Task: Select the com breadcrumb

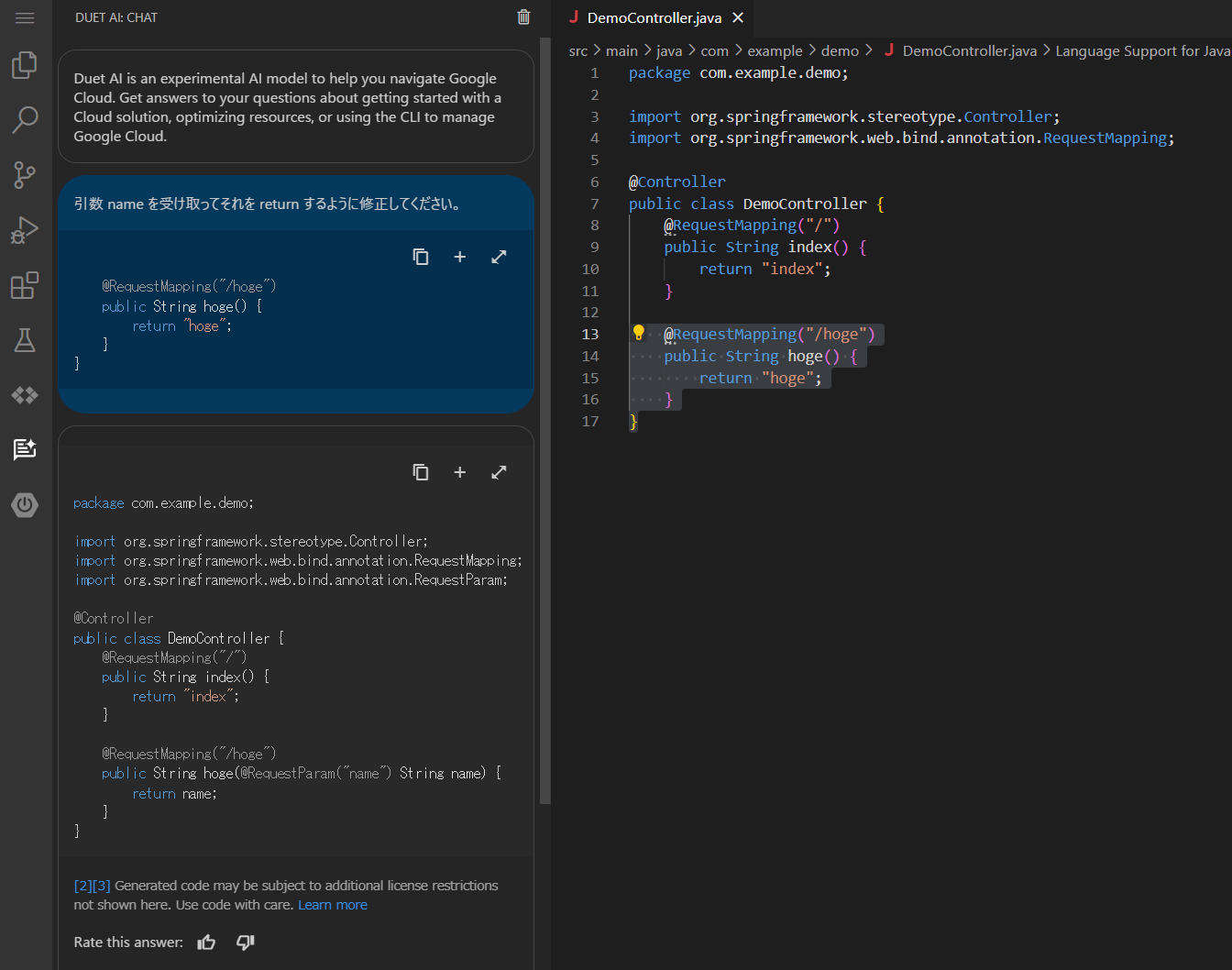Action: click(714, 51)
